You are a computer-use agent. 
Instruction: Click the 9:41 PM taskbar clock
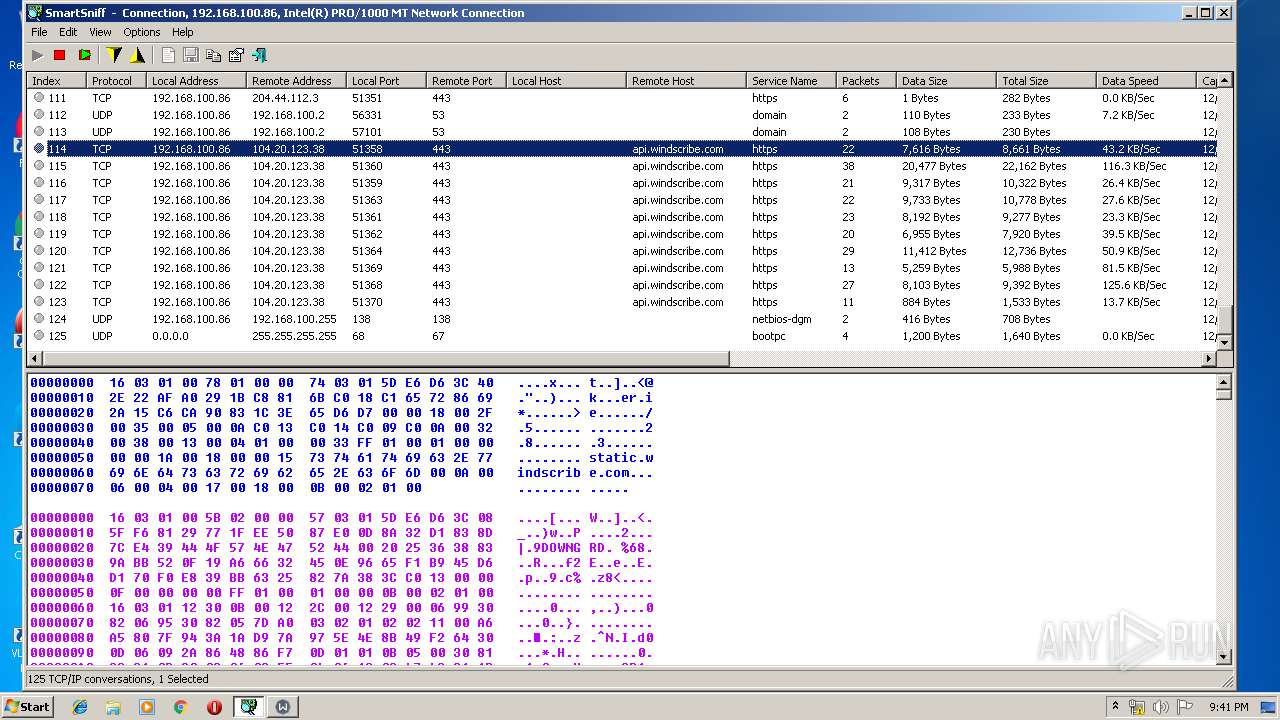(x=1228, y=707)
